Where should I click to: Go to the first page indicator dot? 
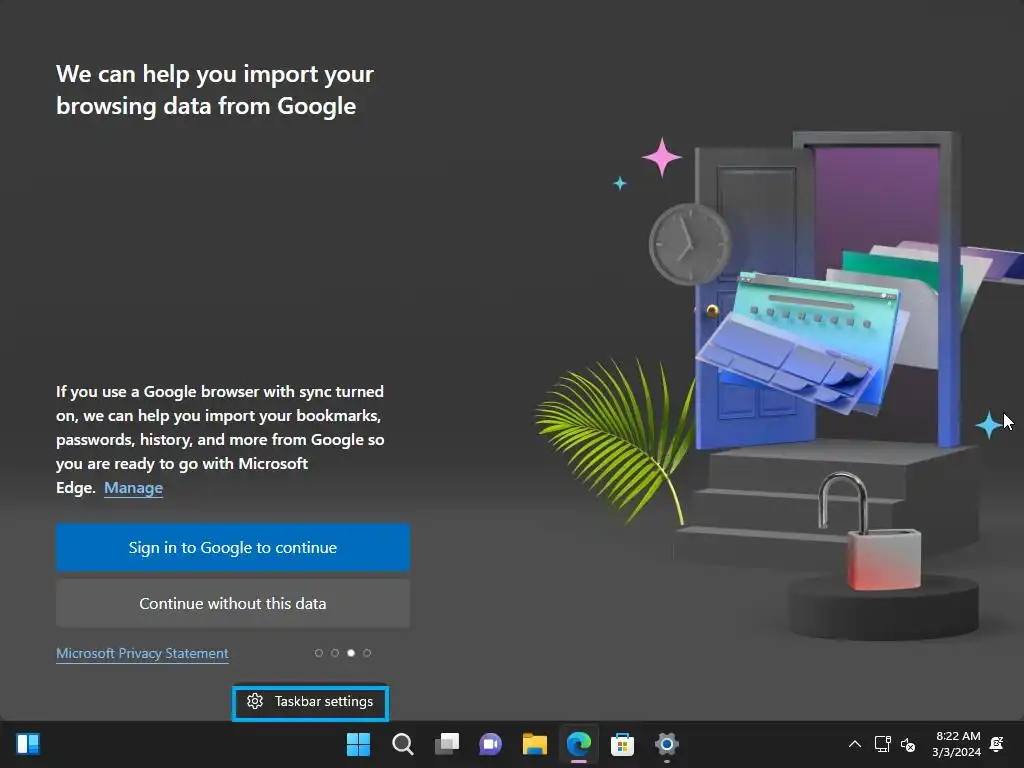coord(319,653)
